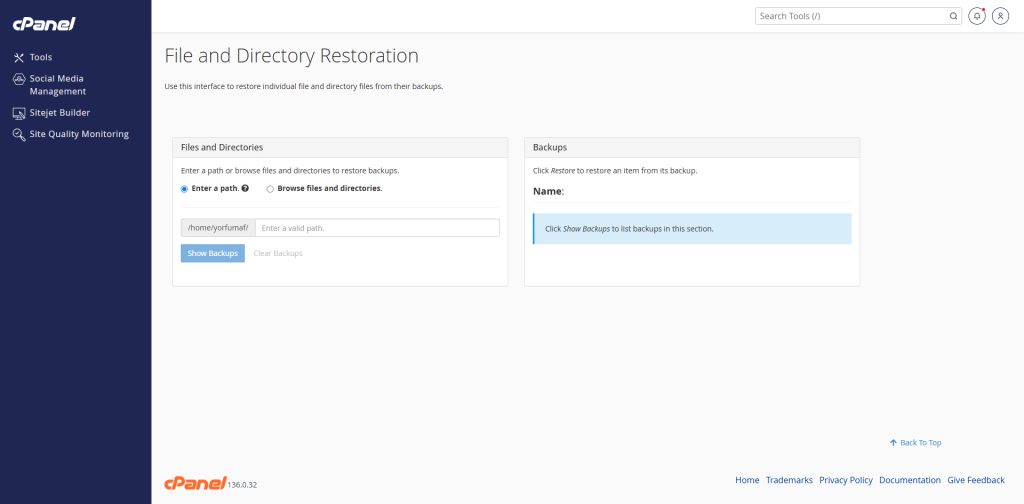Screen dimensions: 1024x504
Task: Click the File and Directory Restoration heading
Action: point(291,56)
